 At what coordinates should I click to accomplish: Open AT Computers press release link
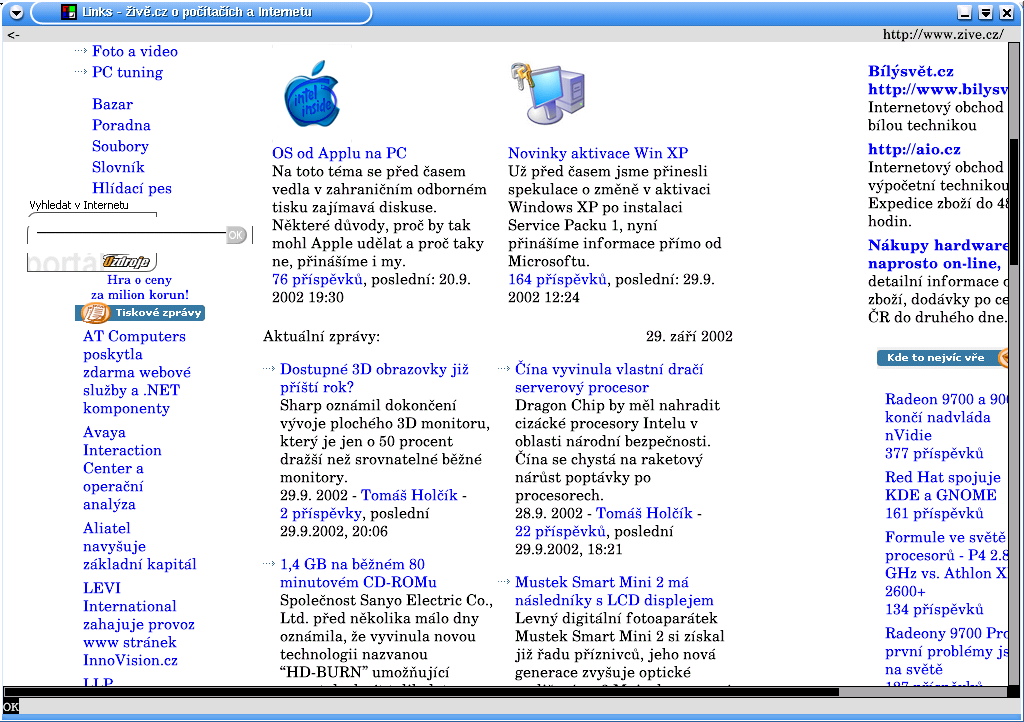(x=136, y=372)
